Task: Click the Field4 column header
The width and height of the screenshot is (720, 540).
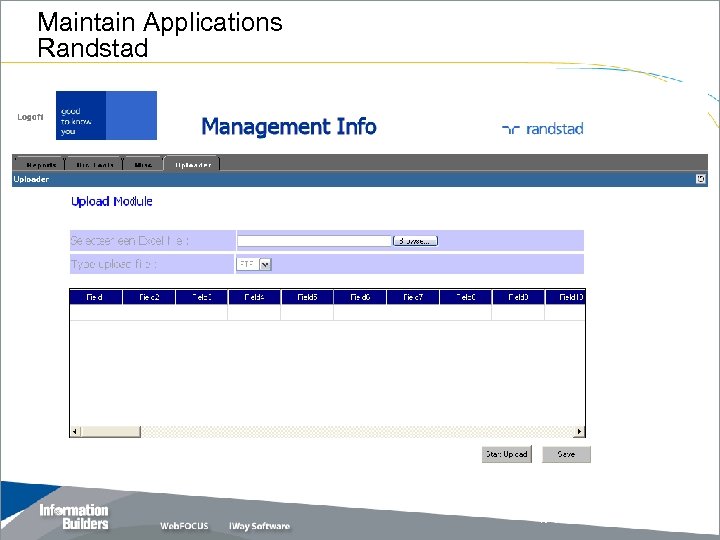Action: pos(254,297)
